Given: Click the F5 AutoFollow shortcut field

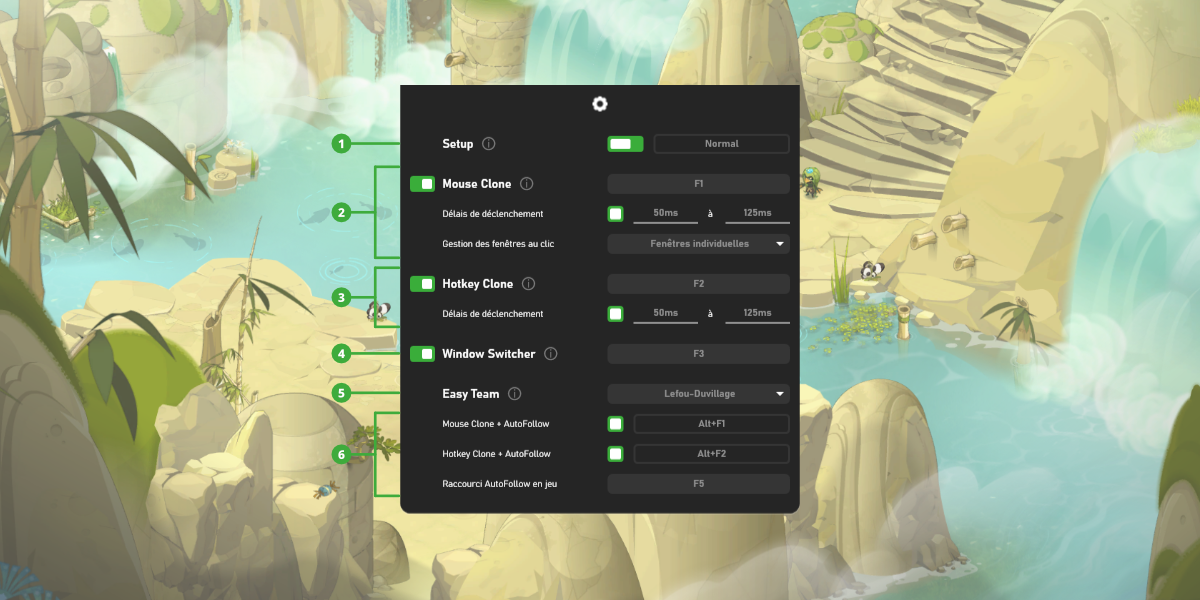Looking at the screenshot, I should pos(698,484).
